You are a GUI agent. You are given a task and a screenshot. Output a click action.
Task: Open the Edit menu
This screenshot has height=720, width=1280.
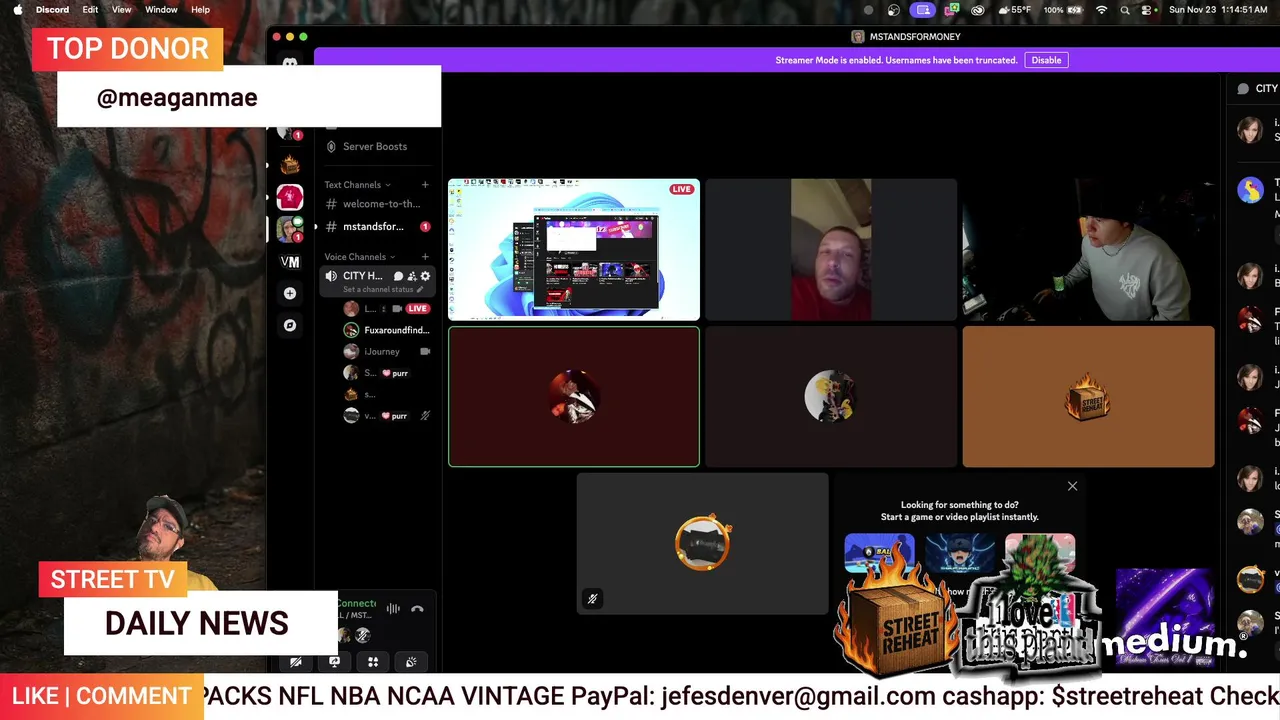(90, 10)
